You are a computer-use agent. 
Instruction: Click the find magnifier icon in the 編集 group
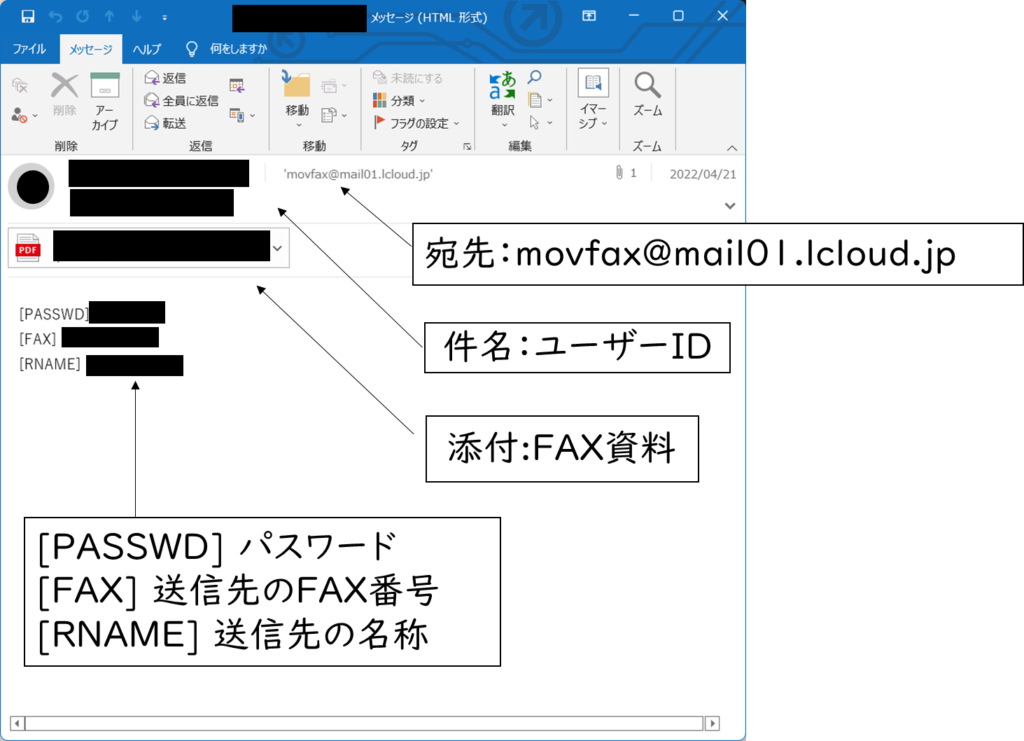pos(535,78)
